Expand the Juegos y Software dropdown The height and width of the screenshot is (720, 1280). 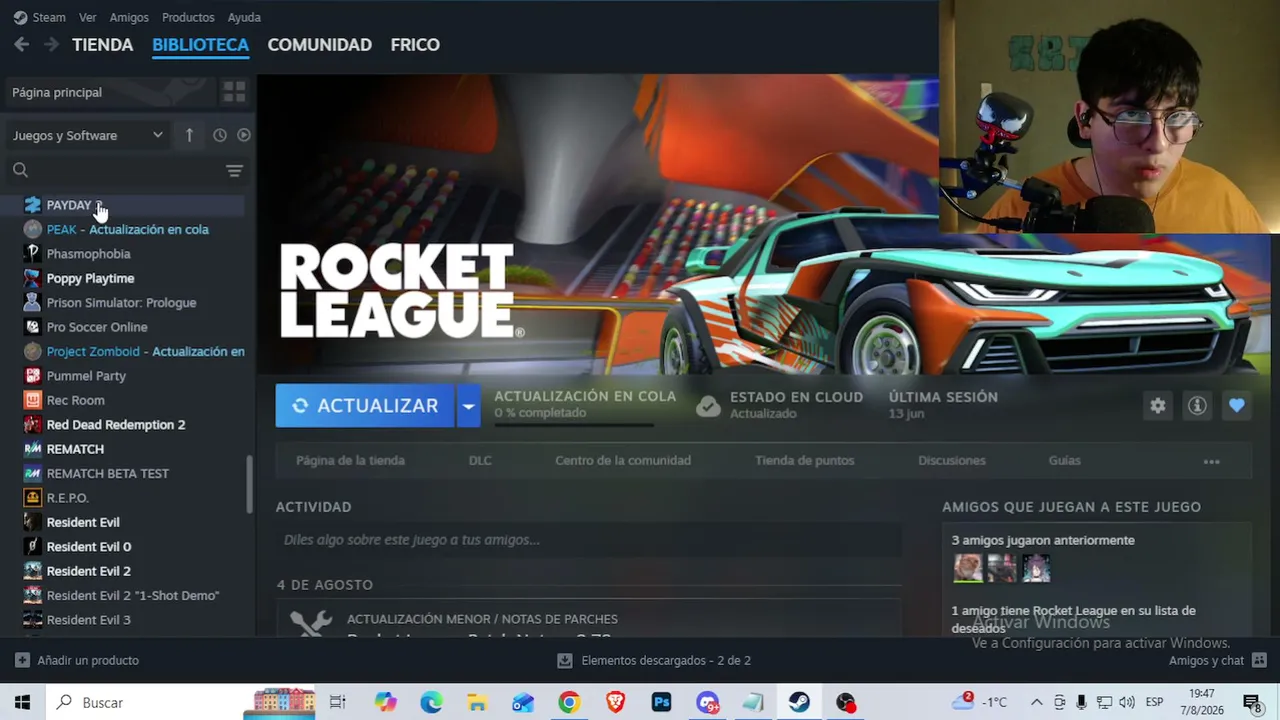click(88, 135)
